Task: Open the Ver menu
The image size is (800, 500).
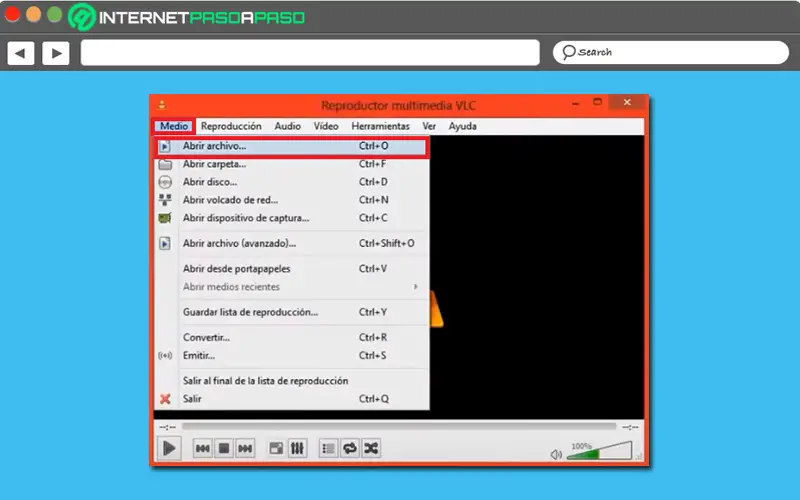Action: coord(429,126)
